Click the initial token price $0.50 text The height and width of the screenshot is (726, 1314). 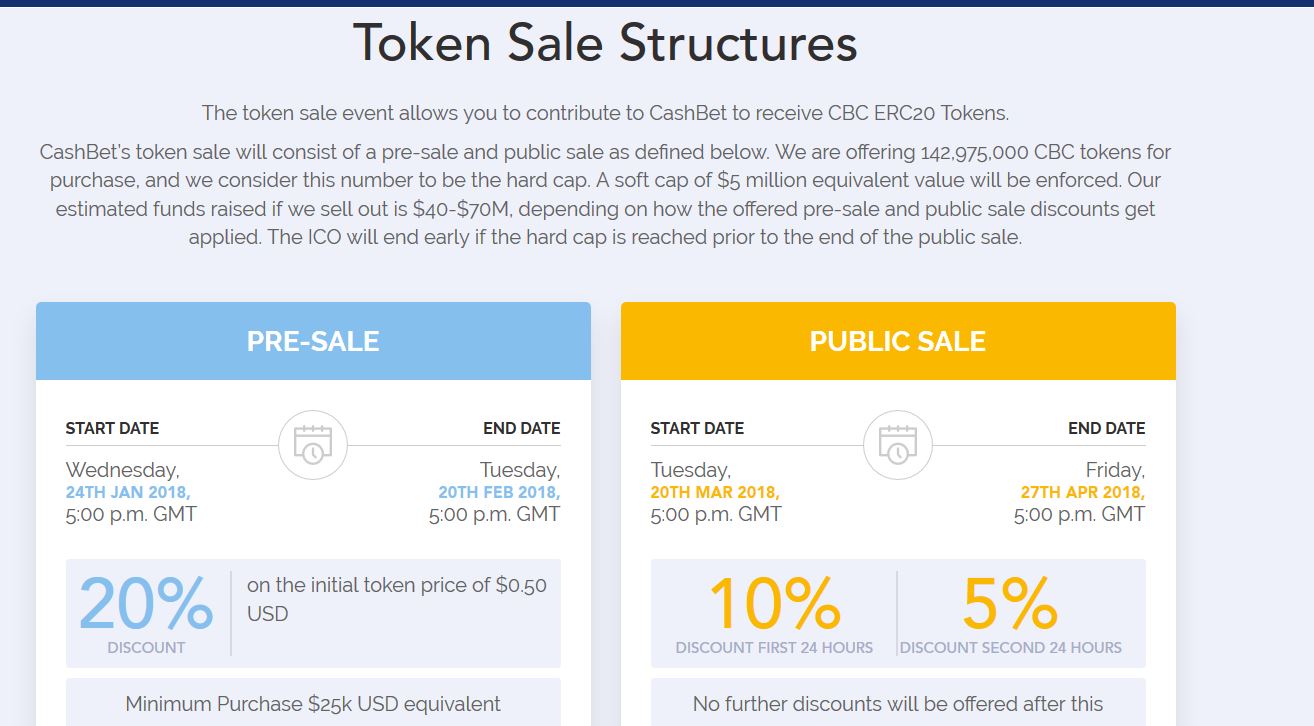tap(397, 599)
